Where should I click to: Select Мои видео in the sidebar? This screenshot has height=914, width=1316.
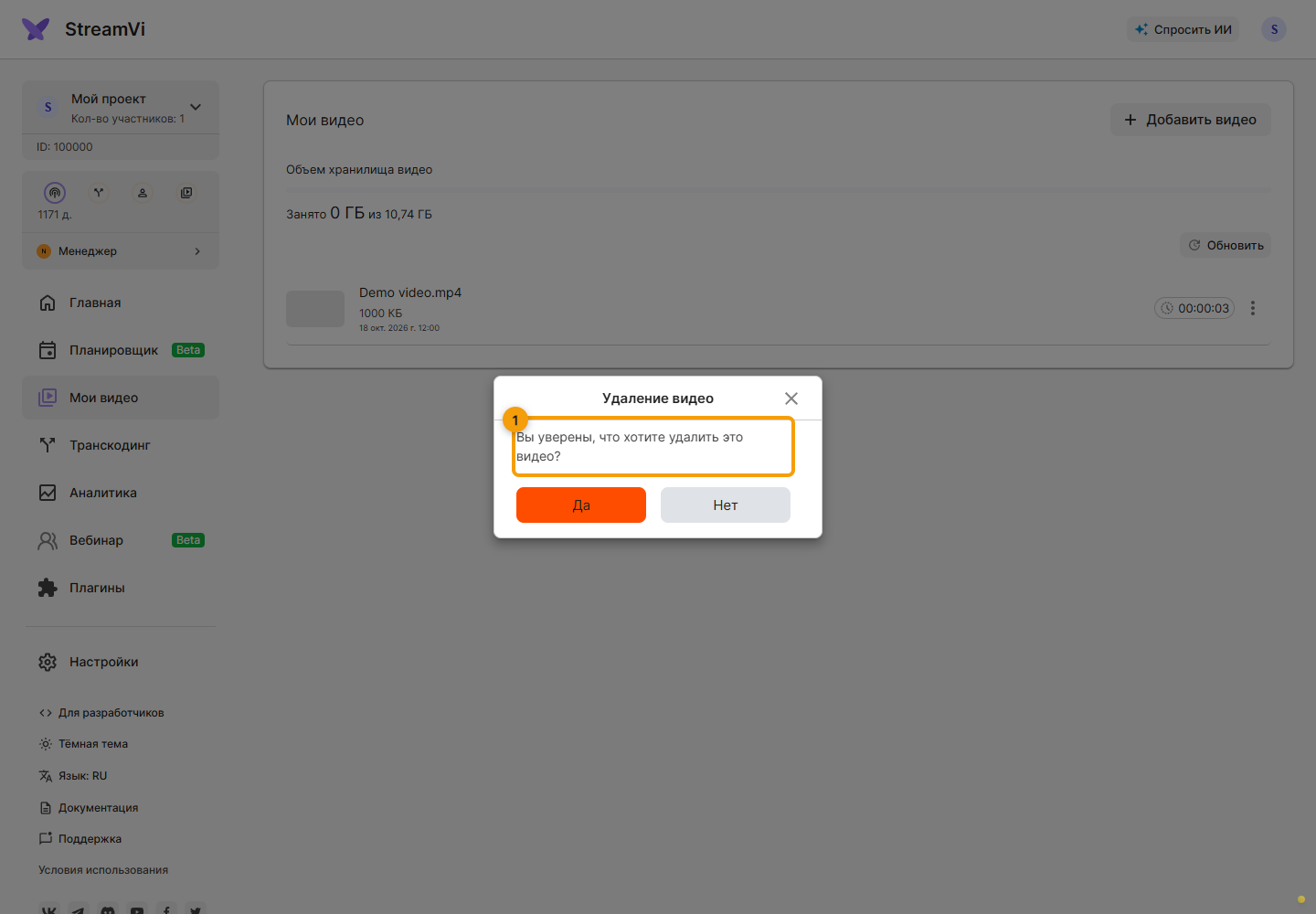tap(121, 398)
